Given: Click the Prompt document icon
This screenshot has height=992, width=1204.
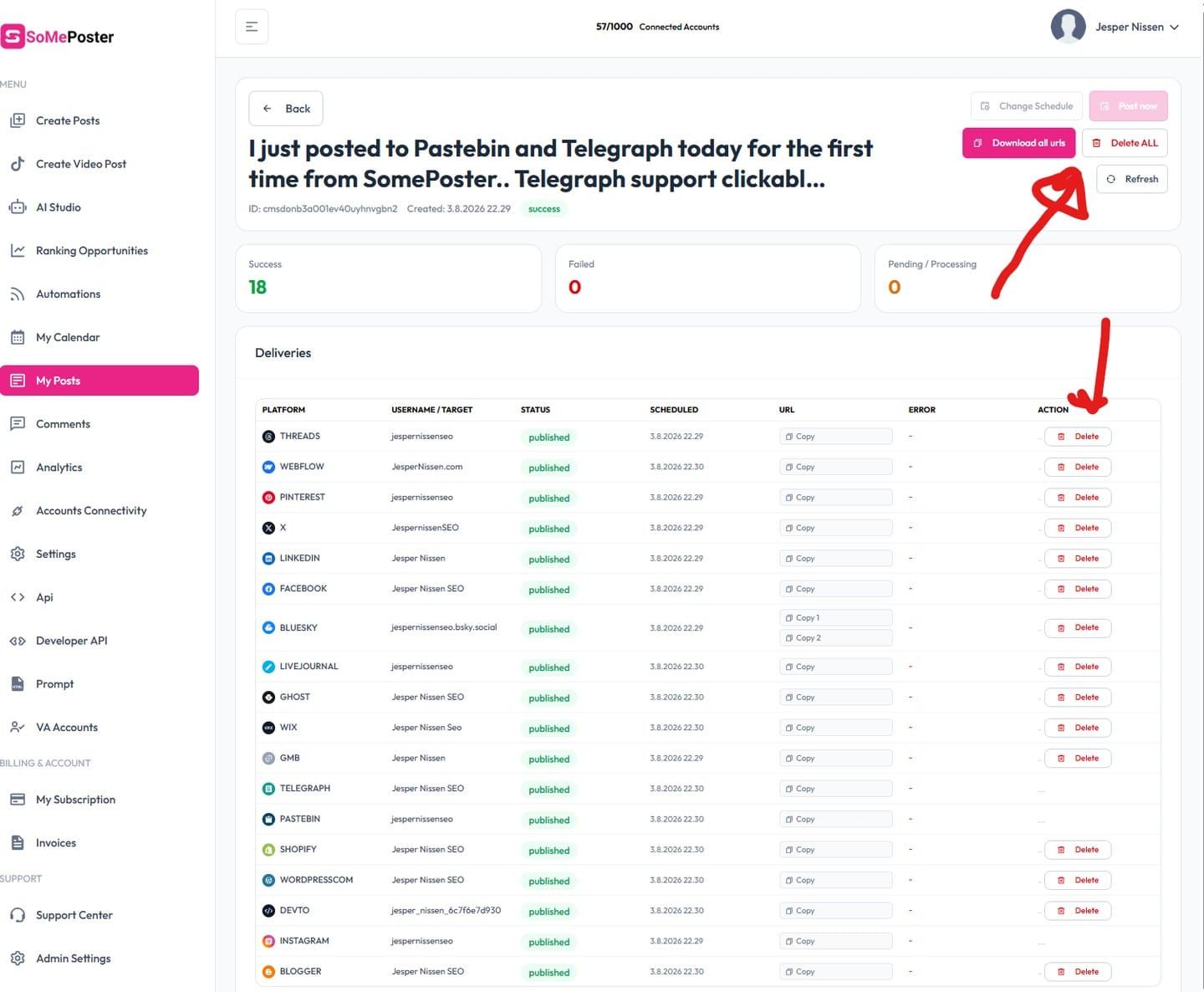Looking at the screenshot, I should [x=18, y=684].
